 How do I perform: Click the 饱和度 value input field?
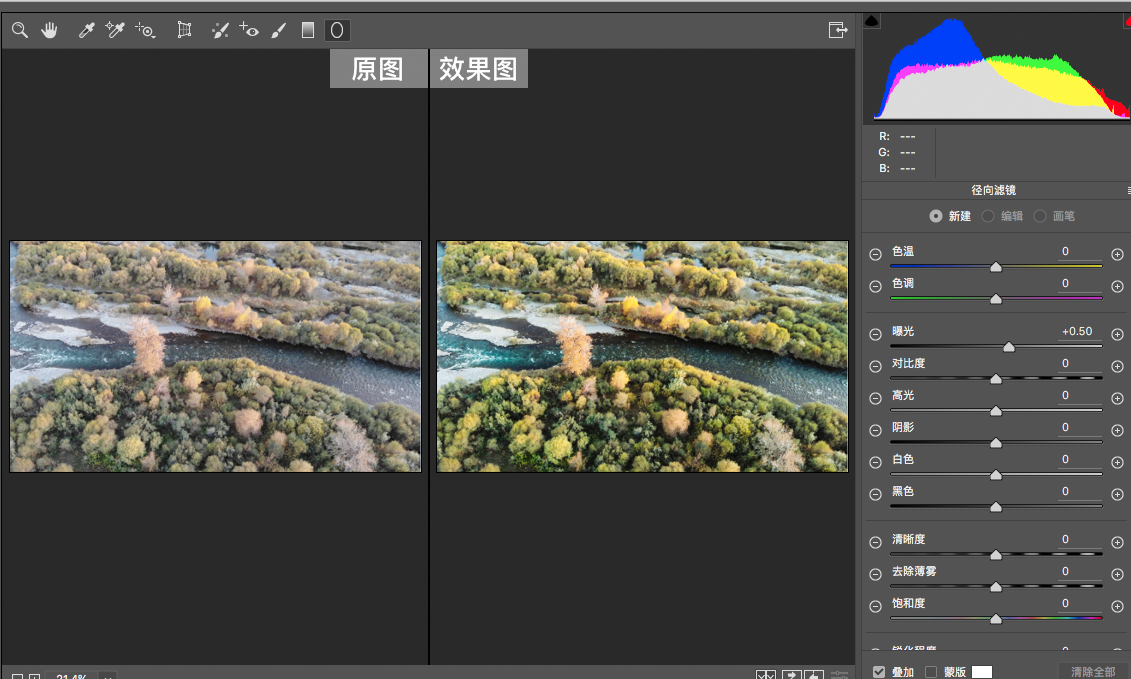[1080, 603]
